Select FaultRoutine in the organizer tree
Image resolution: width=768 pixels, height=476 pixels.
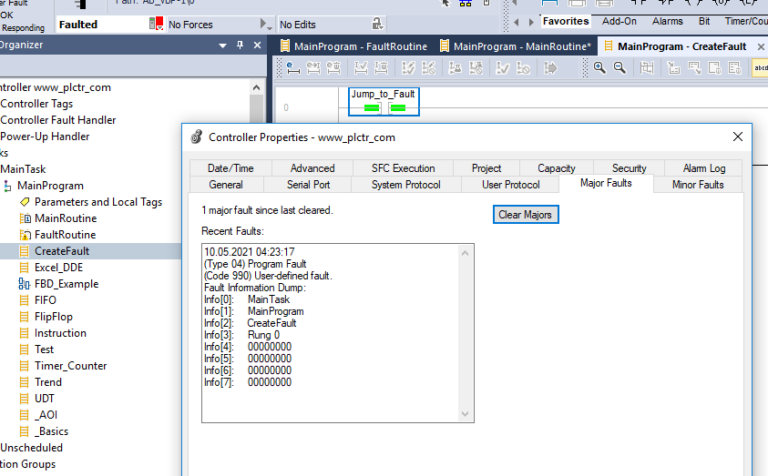click(65, 234)
